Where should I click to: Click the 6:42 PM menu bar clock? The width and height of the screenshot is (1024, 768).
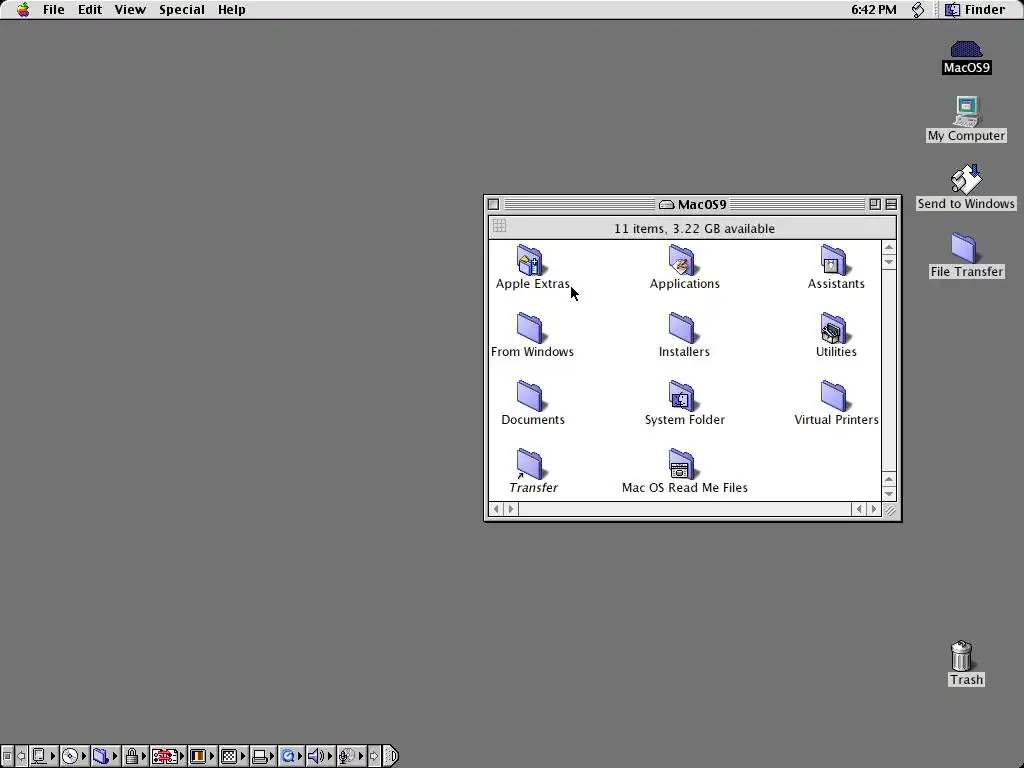coord(873,10)
